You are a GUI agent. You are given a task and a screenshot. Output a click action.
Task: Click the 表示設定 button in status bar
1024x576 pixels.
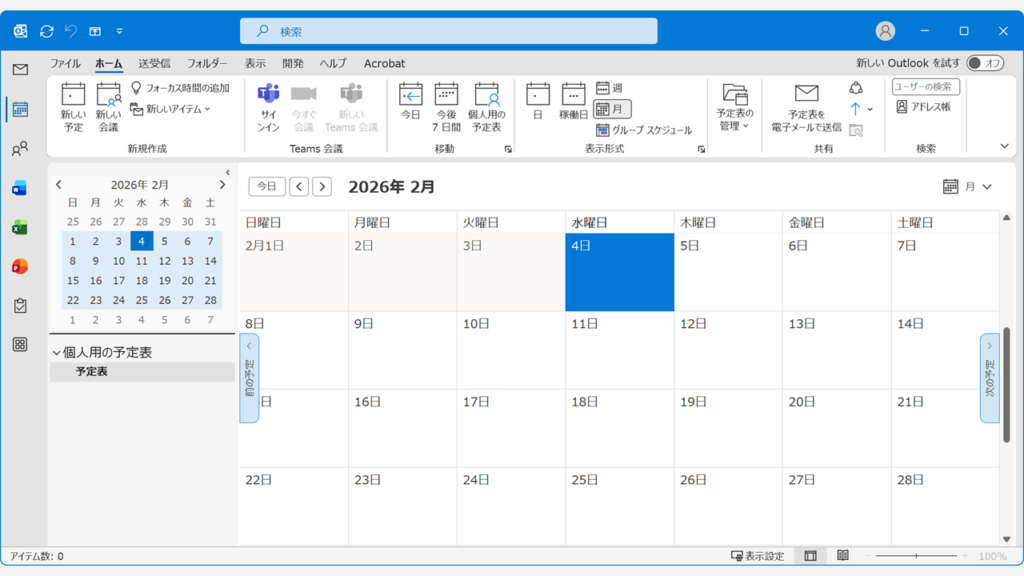(x=761, y=556)
